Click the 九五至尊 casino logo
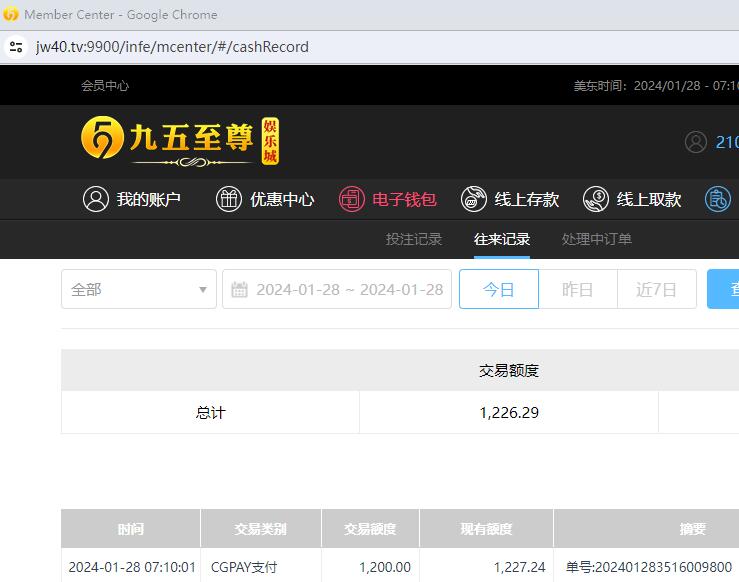 [x=180, y=141]
